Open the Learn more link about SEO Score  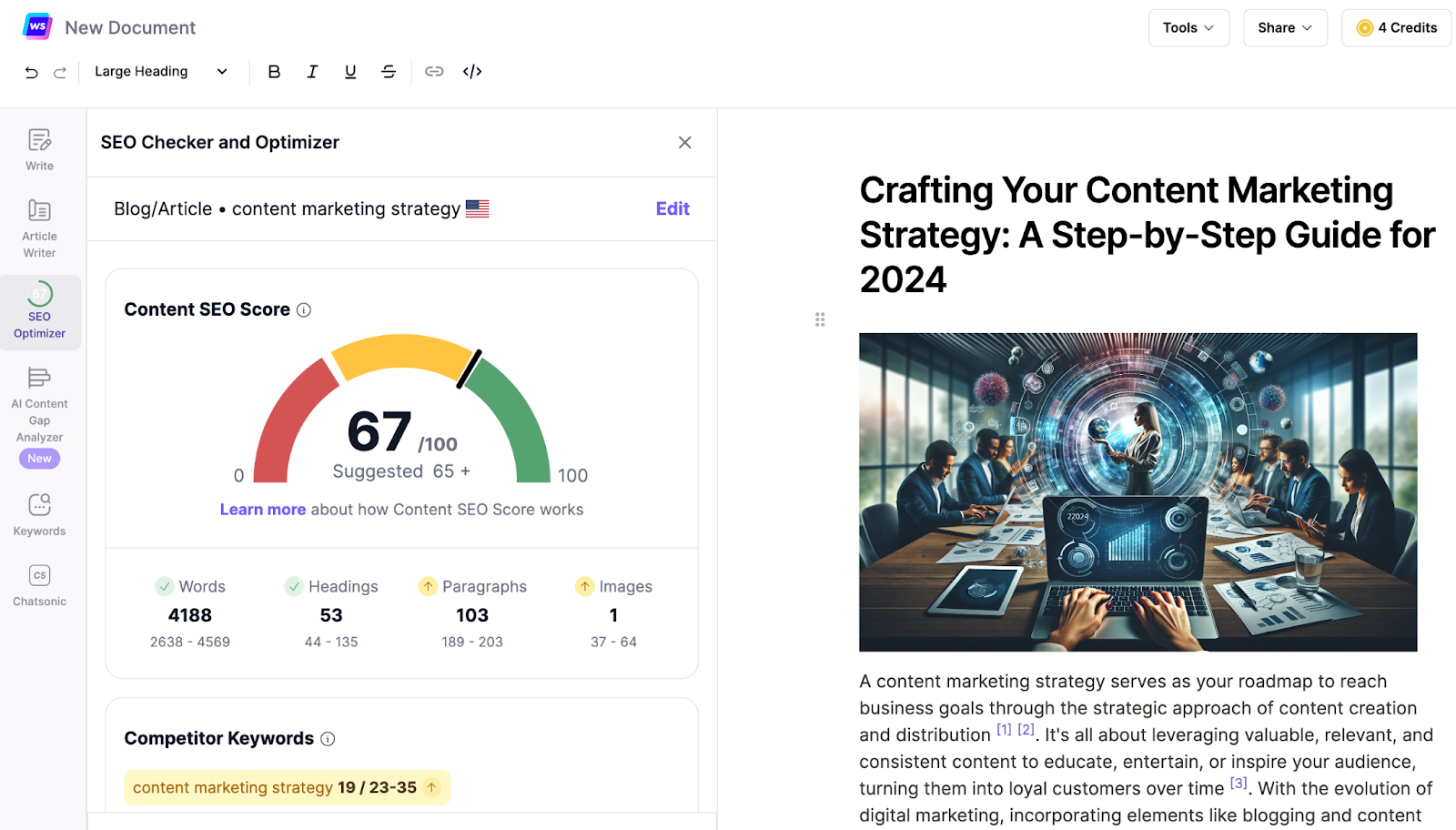click(x=262, y=509)
